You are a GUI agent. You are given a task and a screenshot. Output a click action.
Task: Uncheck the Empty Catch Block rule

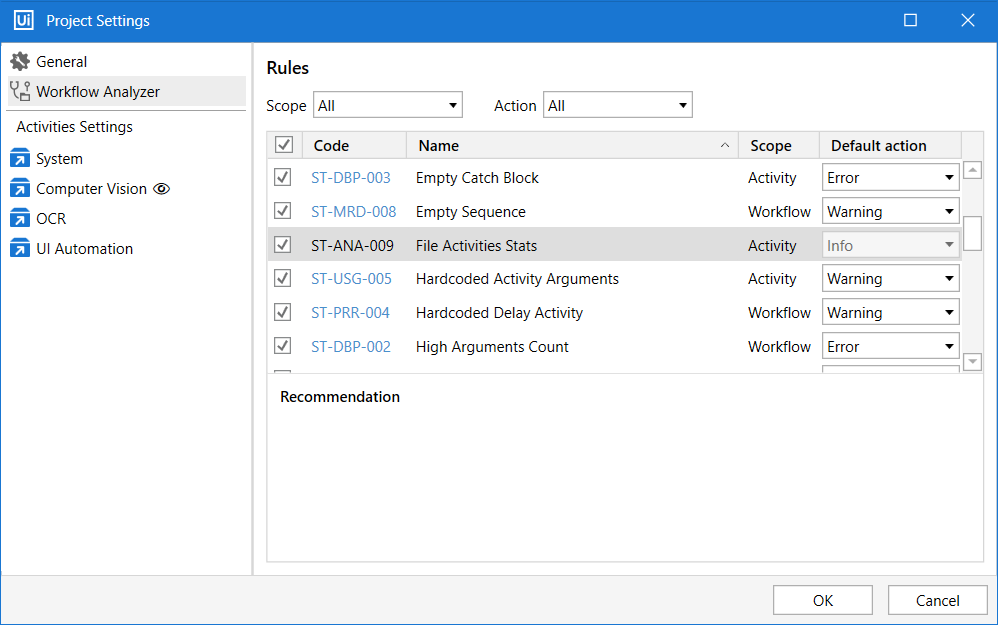(283, 178)
